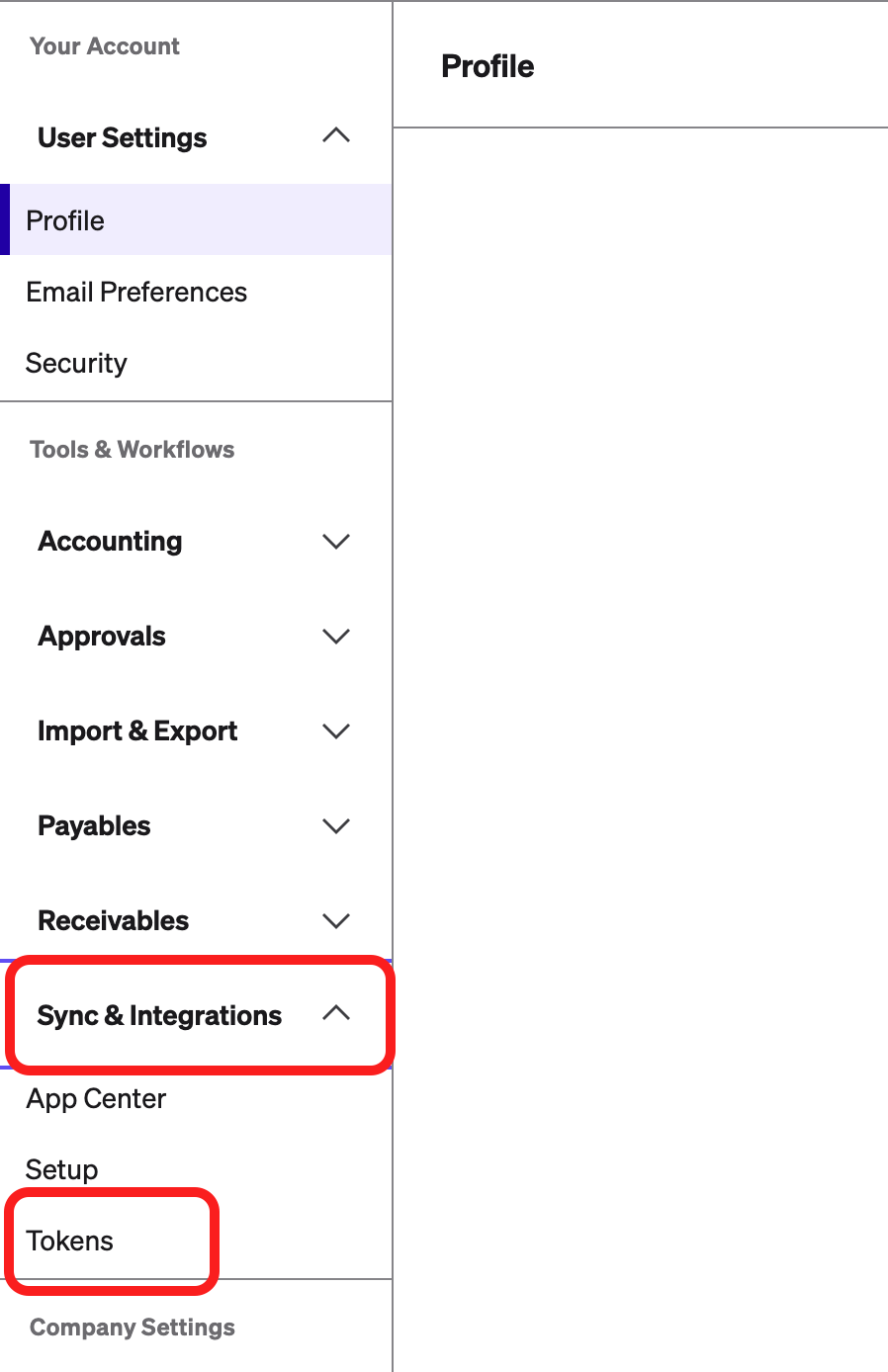Click the Receivables section header label

coord(114,920)
